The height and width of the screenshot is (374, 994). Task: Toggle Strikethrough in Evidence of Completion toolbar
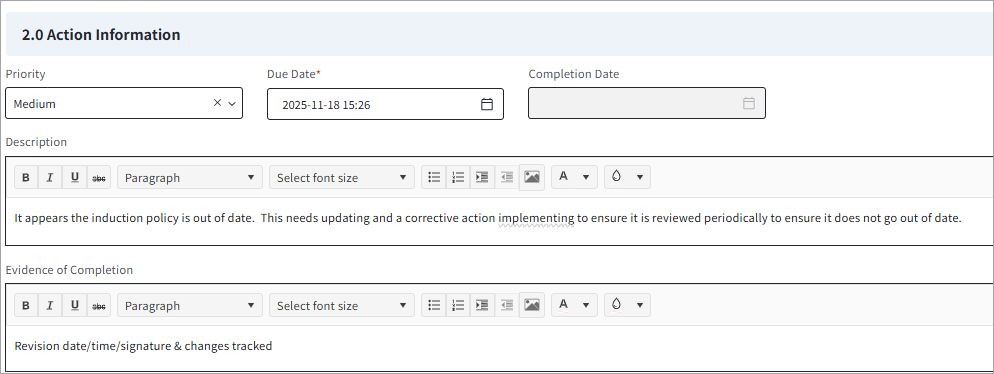point(99,306)
